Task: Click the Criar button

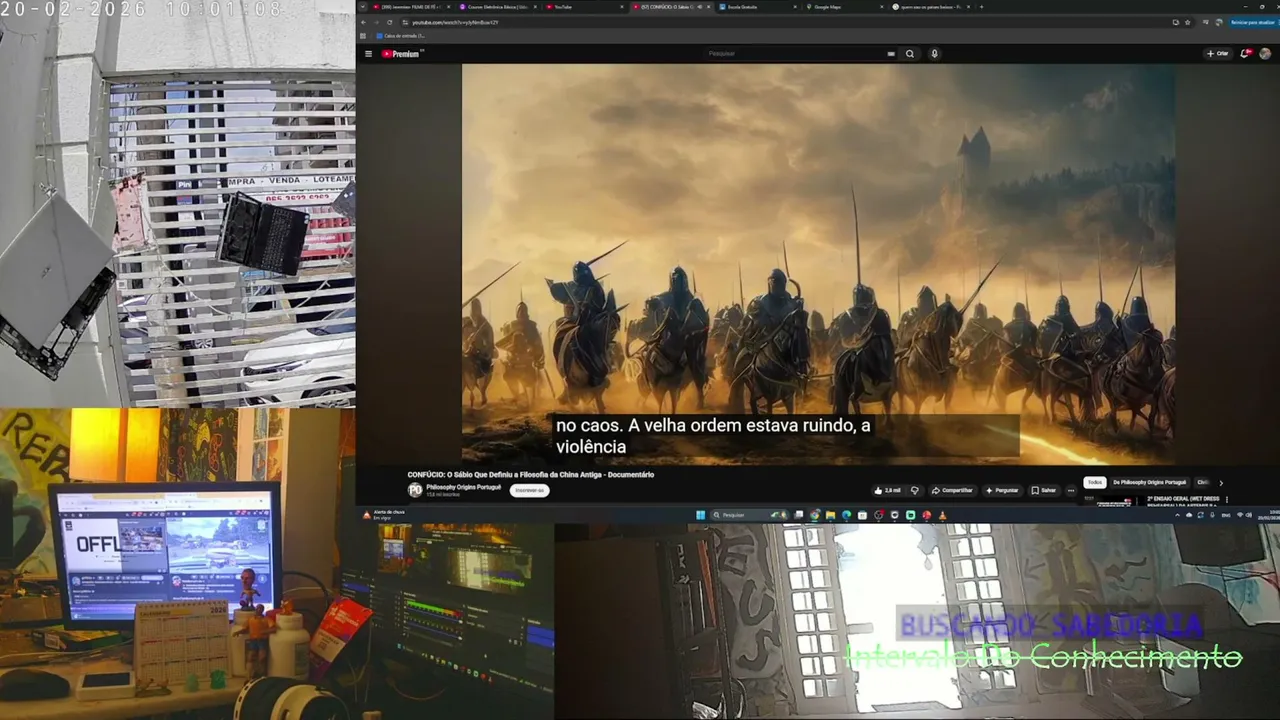Action: [1218, 54]
